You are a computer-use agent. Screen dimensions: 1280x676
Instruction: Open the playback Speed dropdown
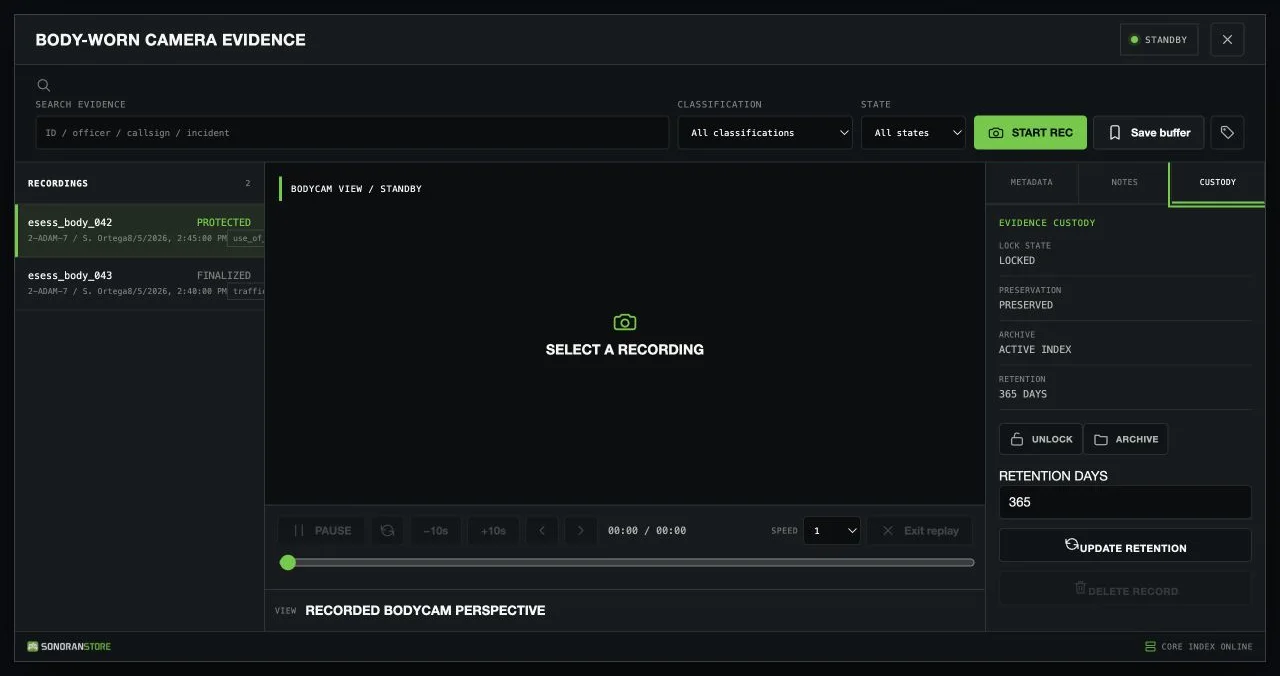point(831,531)
